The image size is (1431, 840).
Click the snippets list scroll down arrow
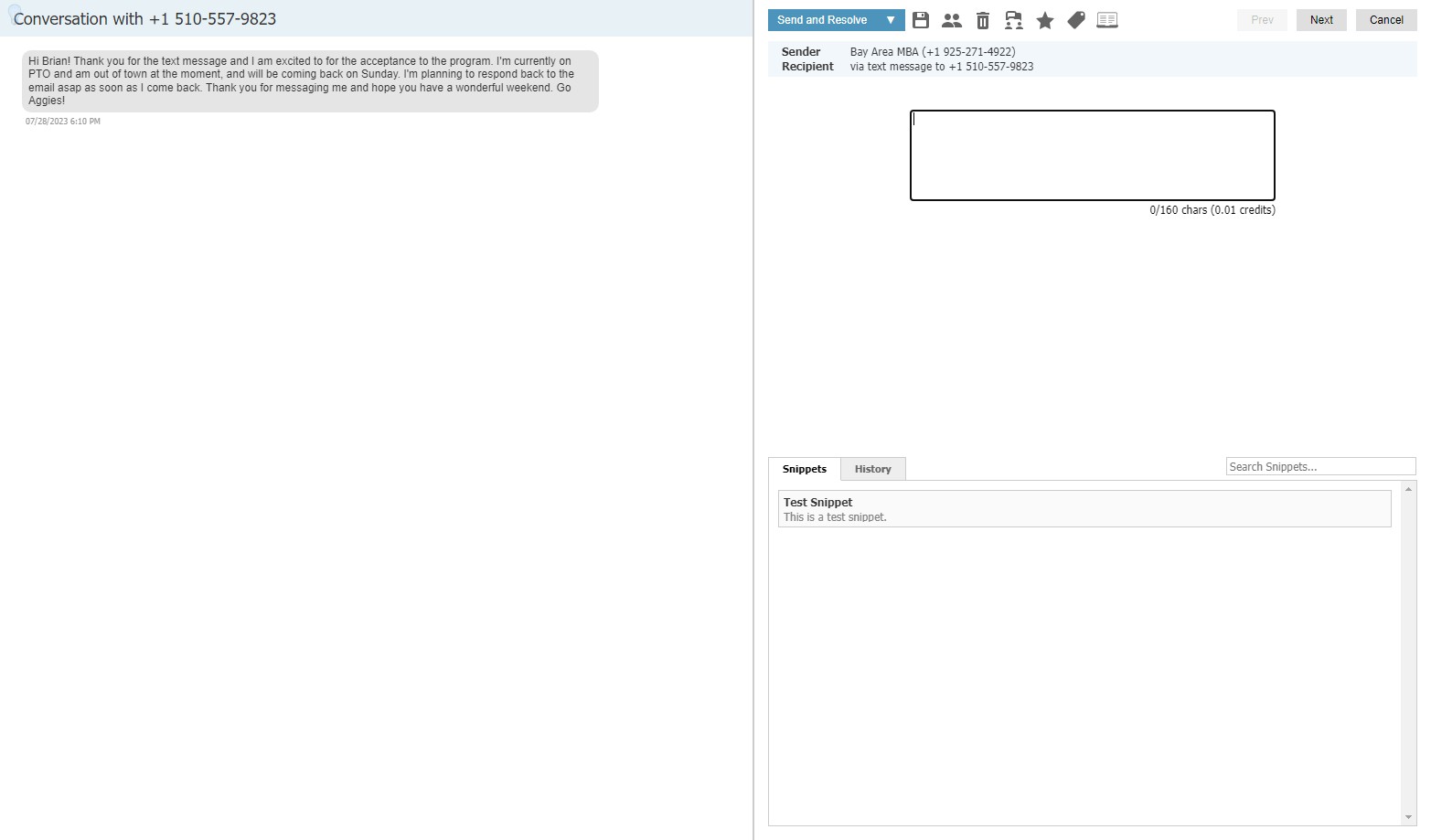1409,818
